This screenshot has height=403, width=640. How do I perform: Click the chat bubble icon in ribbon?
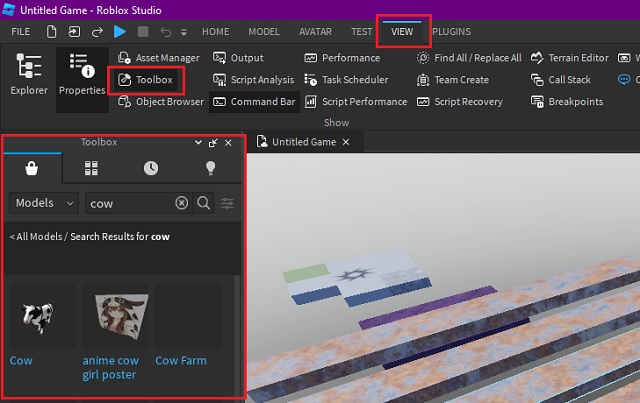click(624, 79)
